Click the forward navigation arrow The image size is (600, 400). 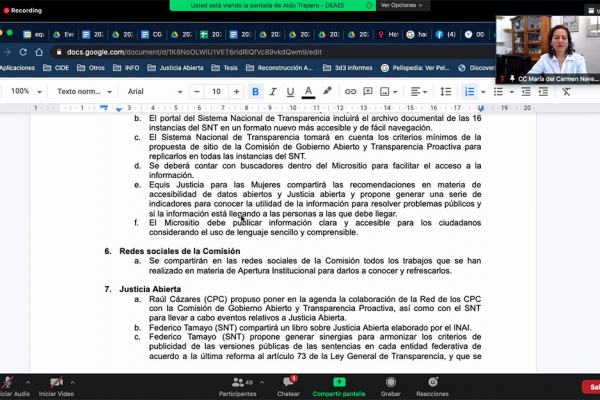click(x=7, y=52)
